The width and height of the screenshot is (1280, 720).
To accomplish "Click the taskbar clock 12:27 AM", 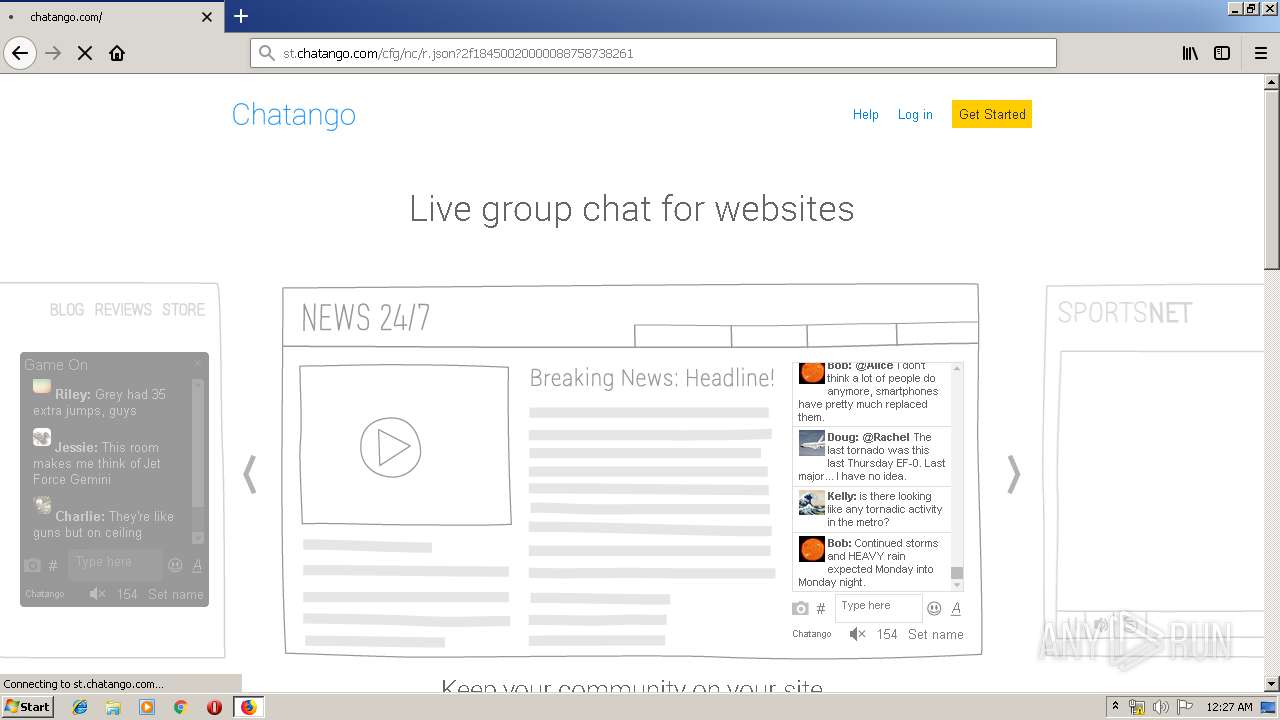I will point(1229,707).
